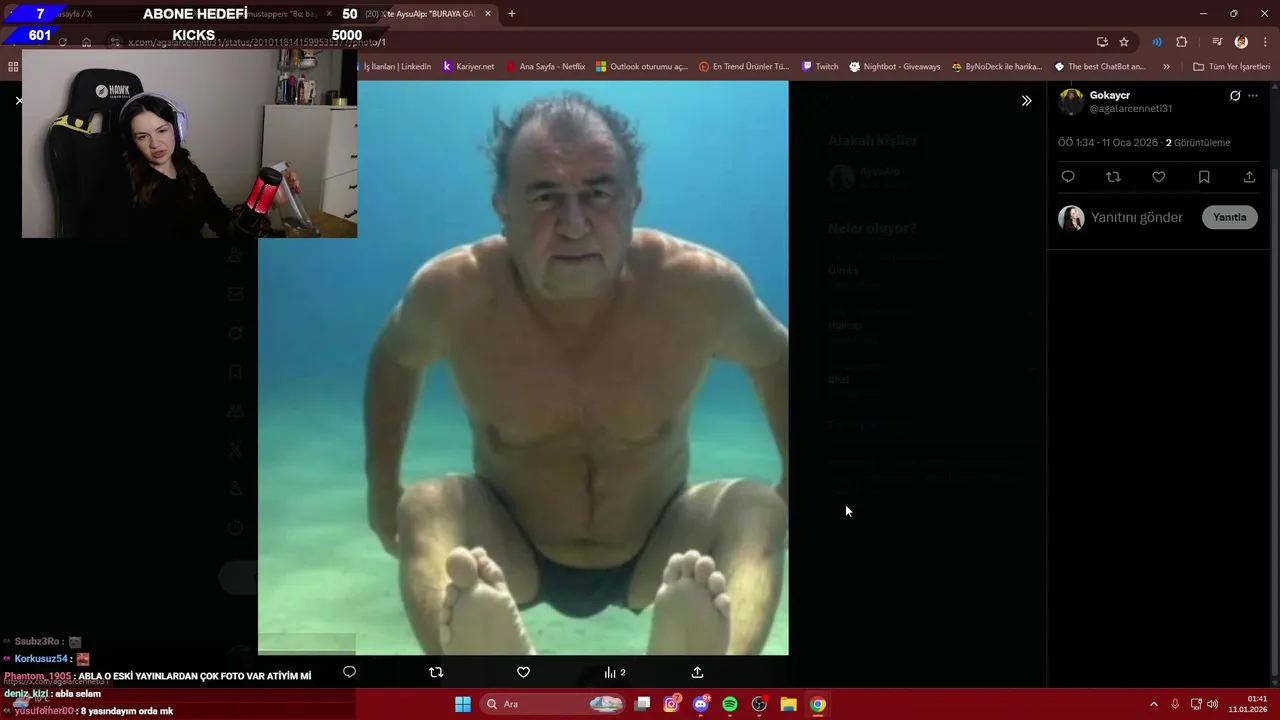Open the Twitch bookmark
This screenshot has height=720, width=1280.
[x=820, y=67]
